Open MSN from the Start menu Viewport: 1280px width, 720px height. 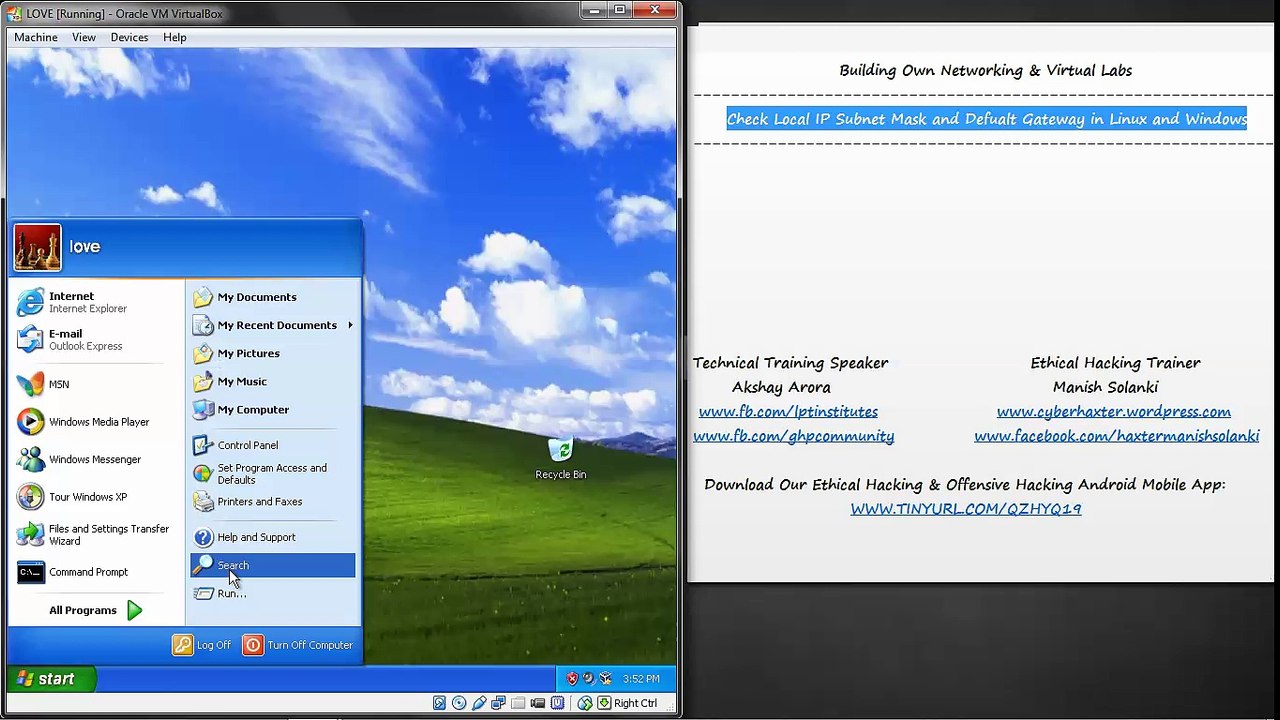(x=96, y=384)
